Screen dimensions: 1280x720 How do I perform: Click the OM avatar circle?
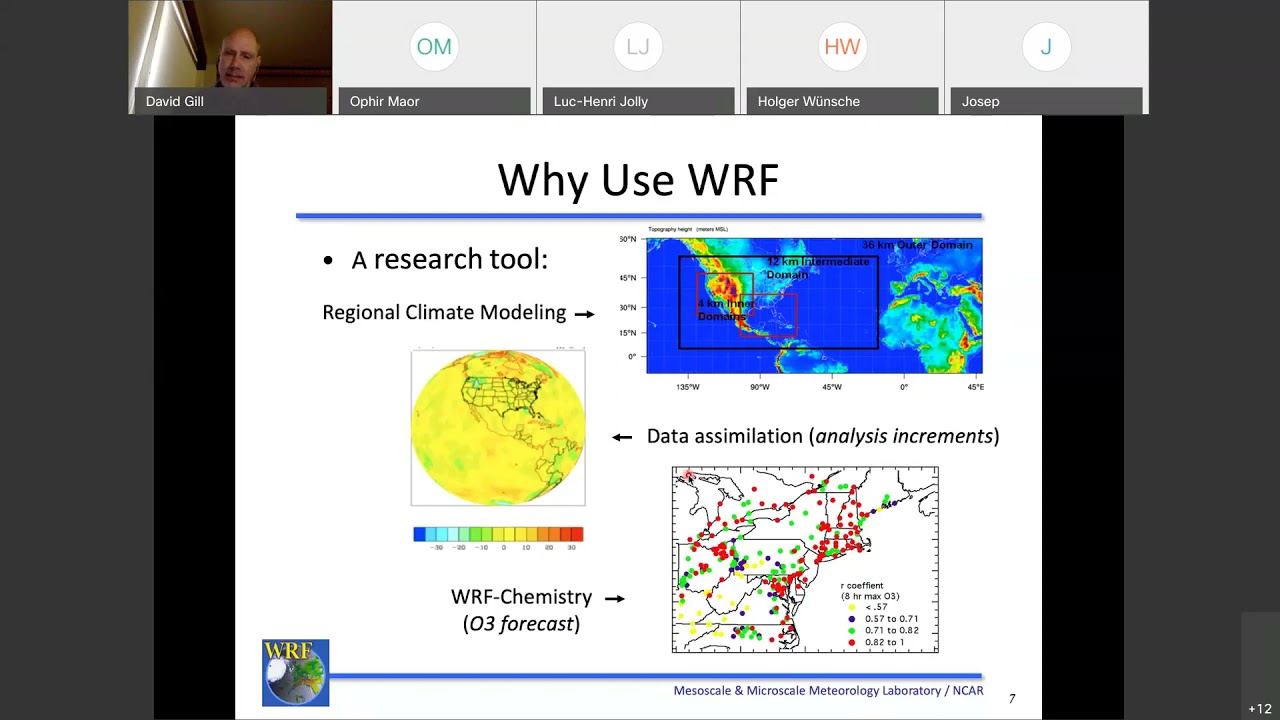click(x=434, y=46)
